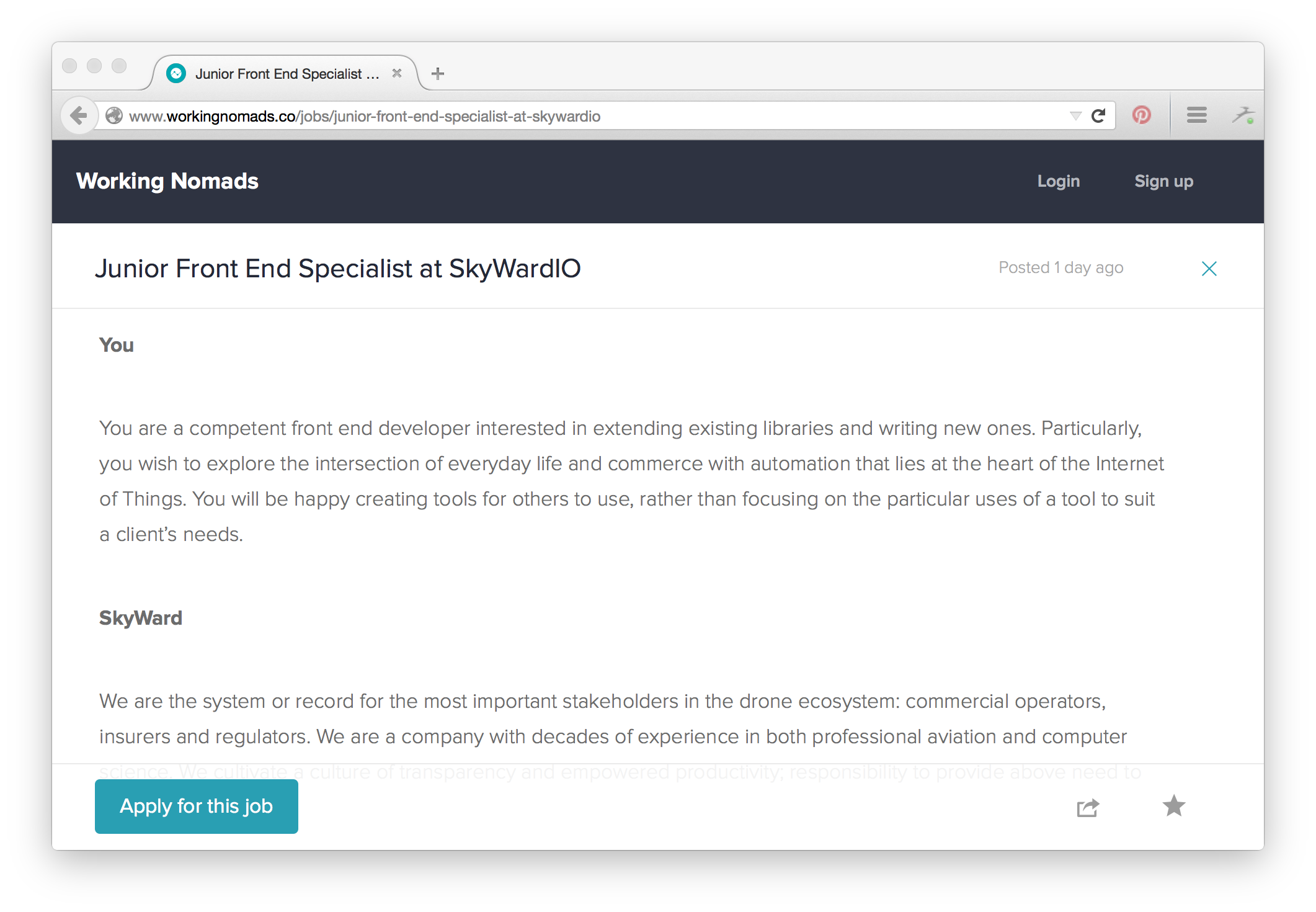This screenshot has width=1316, height=912.
Task: Click the developer tools extension icon
Action: pos(1243,115)
